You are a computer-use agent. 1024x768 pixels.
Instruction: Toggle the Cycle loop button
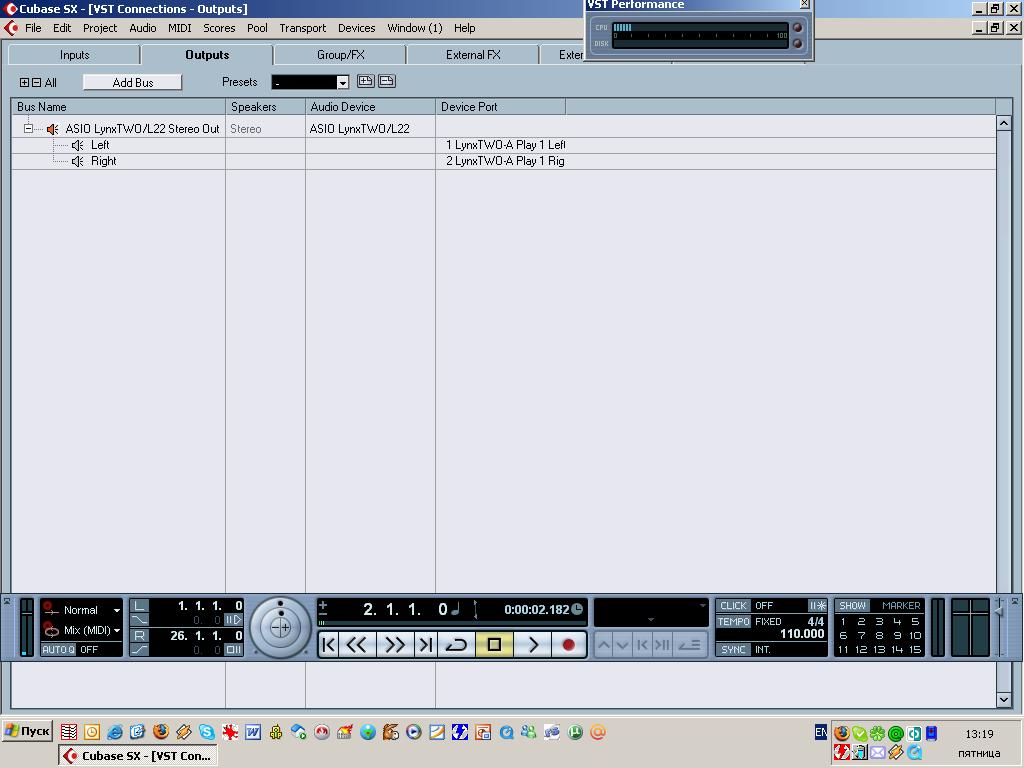tap(456, 645)
